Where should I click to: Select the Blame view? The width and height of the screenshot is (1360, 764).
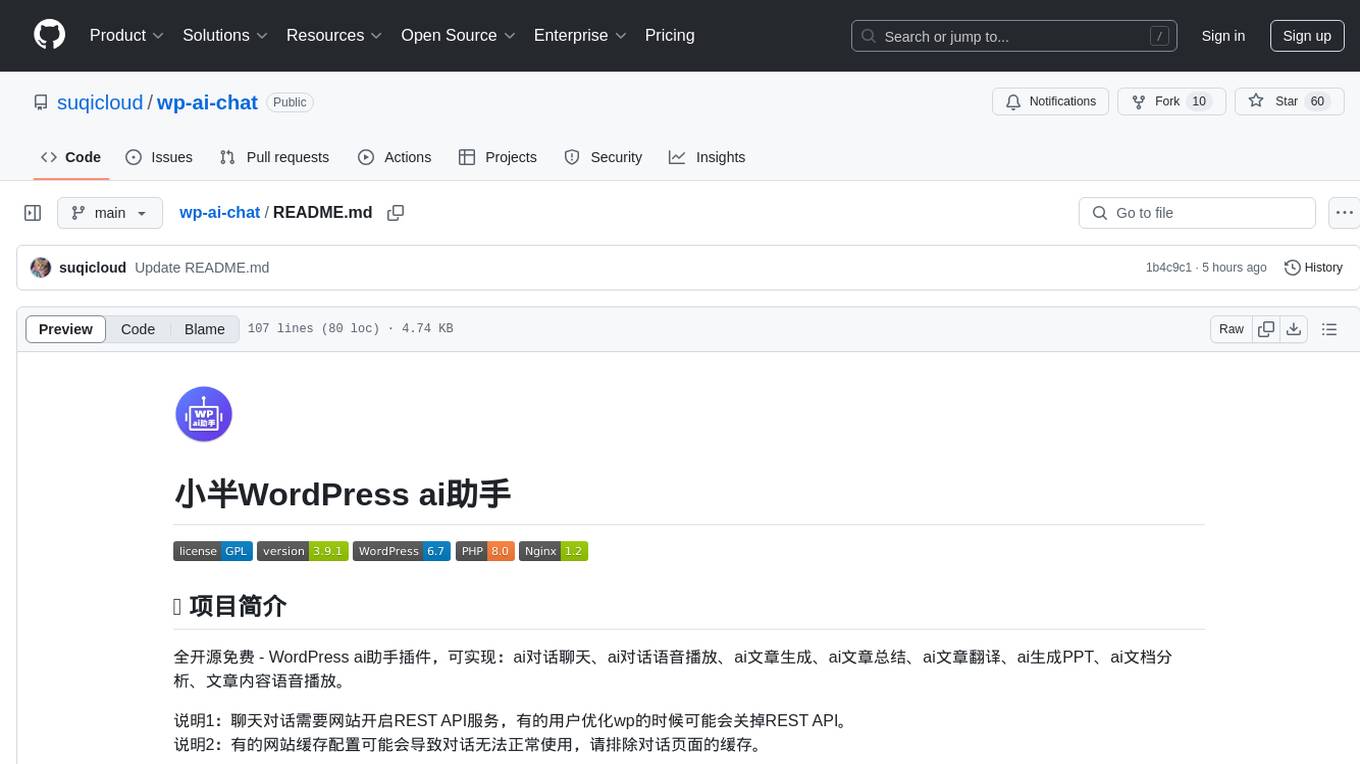204,329
